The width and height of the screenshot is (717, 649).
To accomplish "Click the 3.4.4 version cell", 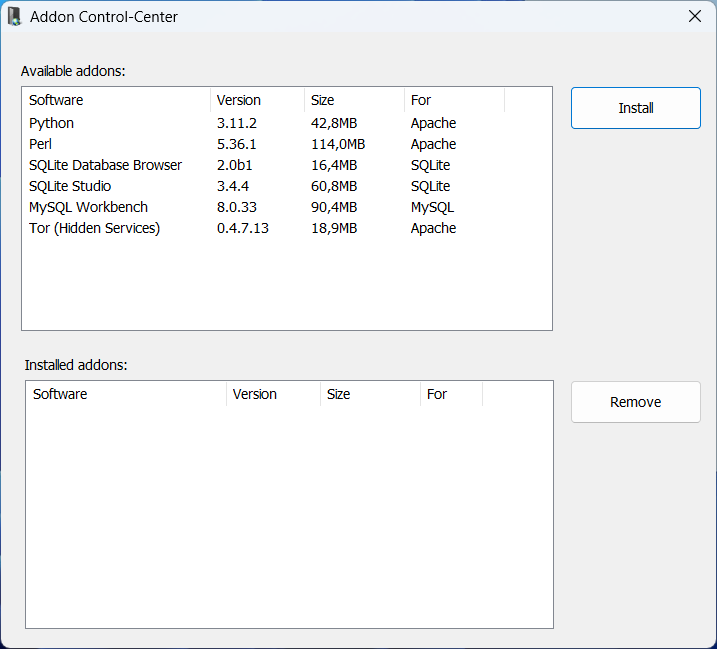I will [x=233, y=186].
